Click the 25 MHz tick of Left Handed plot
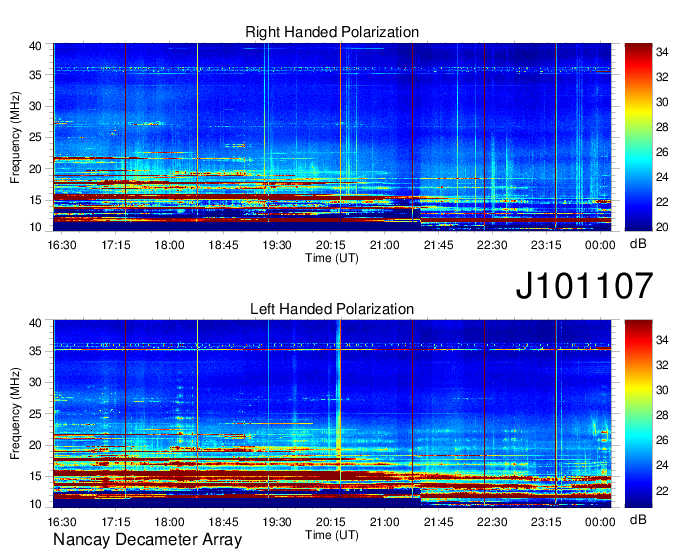Viewport: 680px width, 552px height. pos(35,414)
